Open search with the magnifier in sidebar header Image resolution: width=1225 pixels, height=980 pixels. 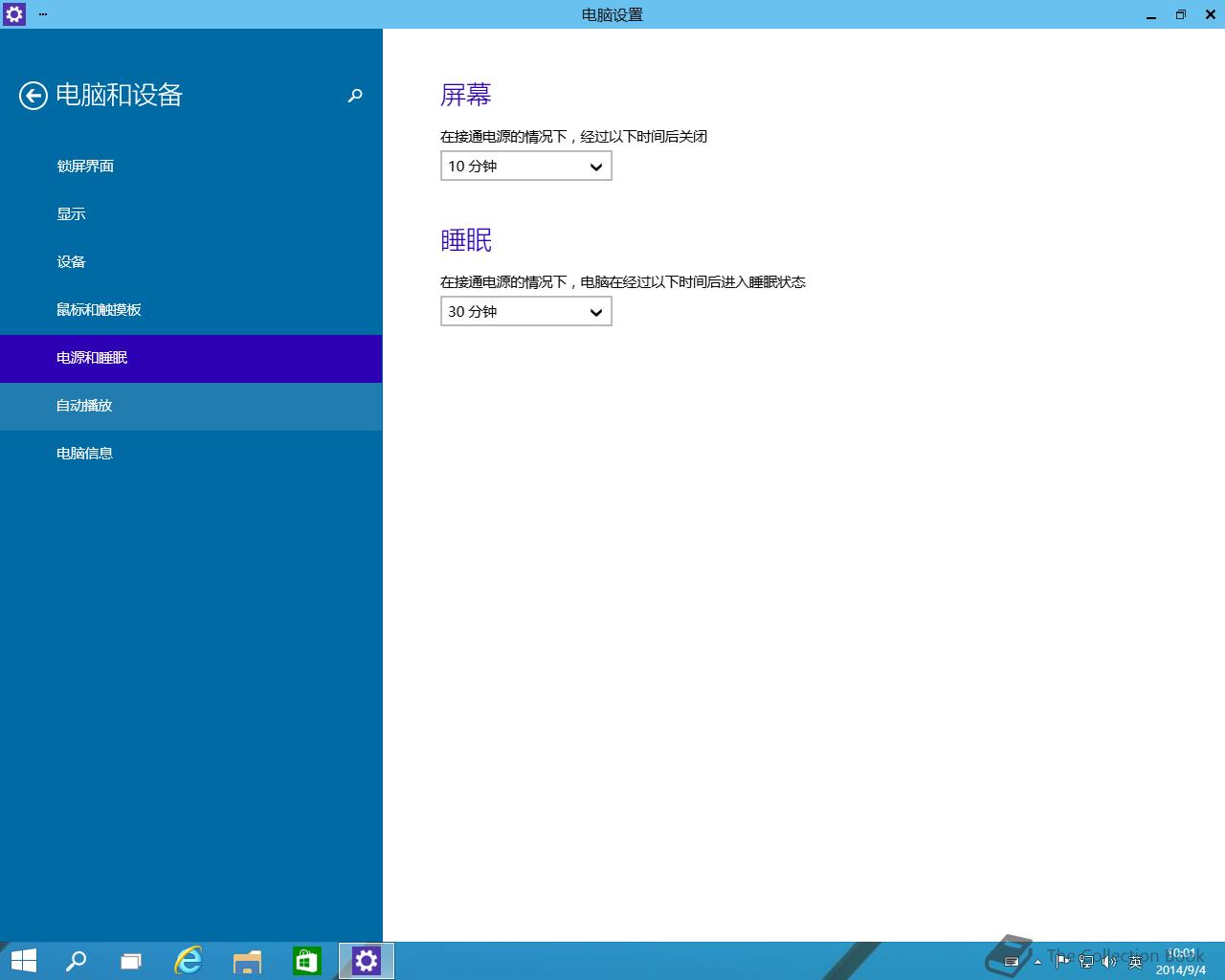355,96
